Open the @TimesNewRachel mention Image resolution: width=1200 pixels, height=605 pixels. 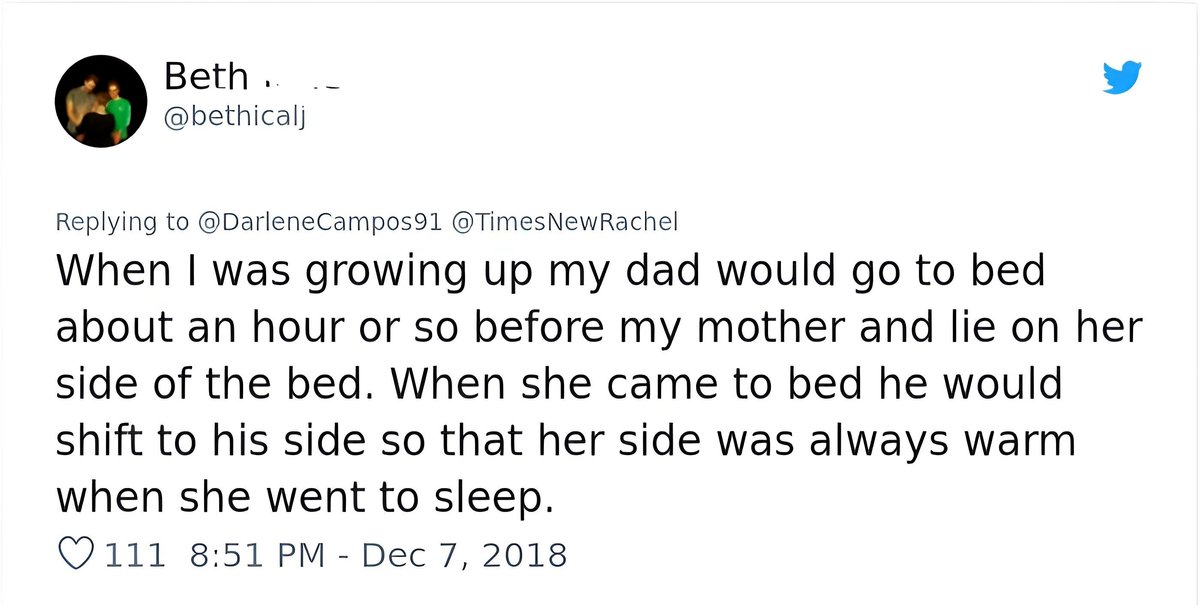point(565,222)
